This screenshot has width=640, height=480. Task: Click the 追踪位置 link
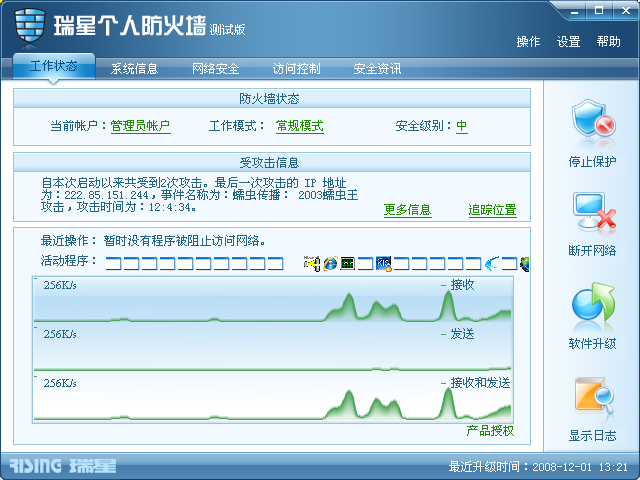coord(492,210)
